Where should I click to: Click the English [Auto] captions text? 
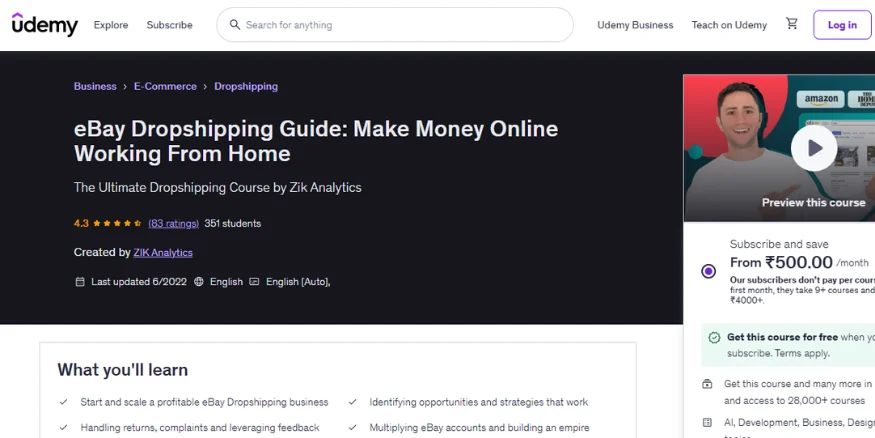tap(298, 282)
